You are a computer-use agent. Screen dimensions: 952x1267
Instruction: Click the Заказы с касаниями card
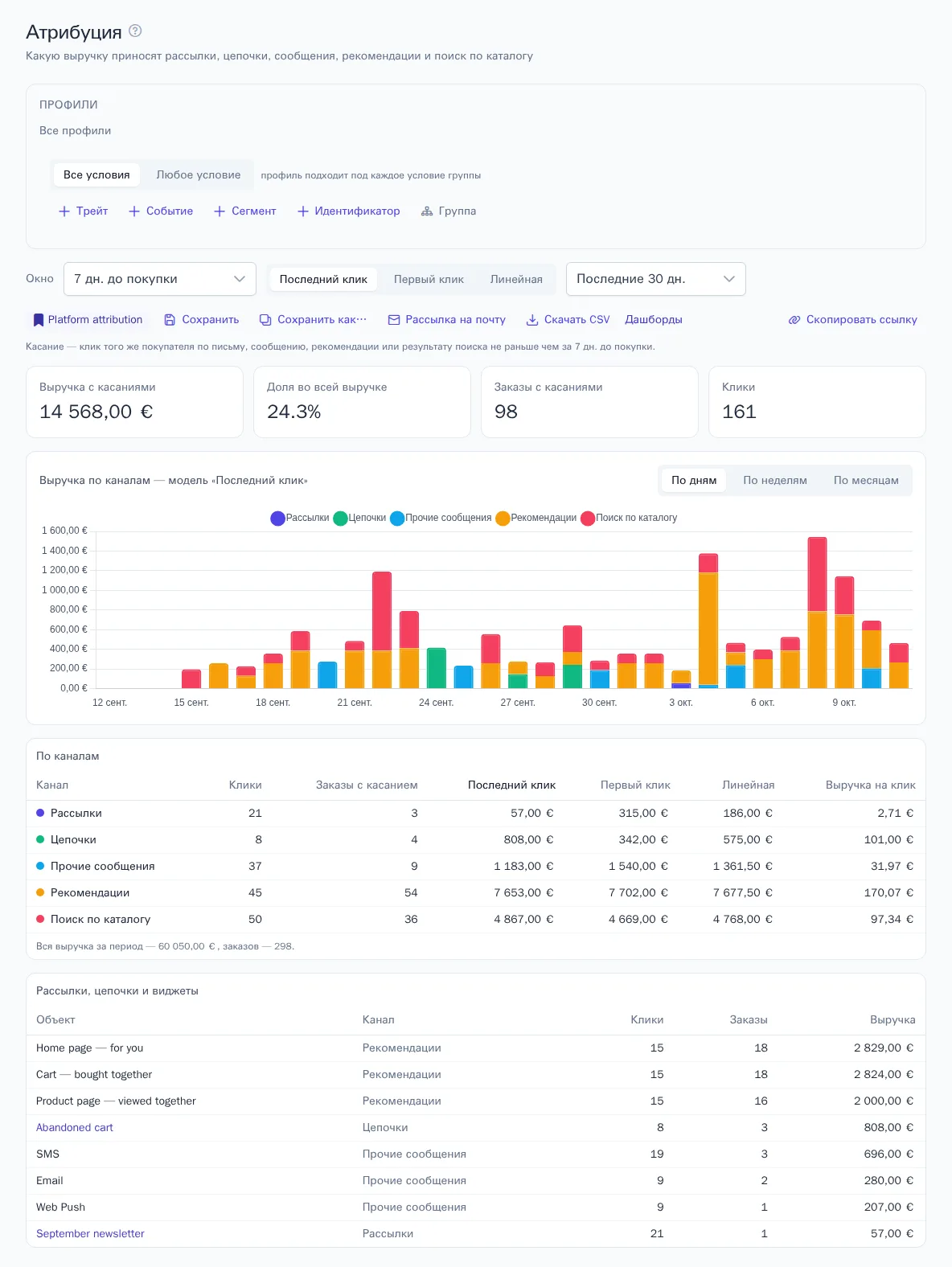tap(589, 402)
